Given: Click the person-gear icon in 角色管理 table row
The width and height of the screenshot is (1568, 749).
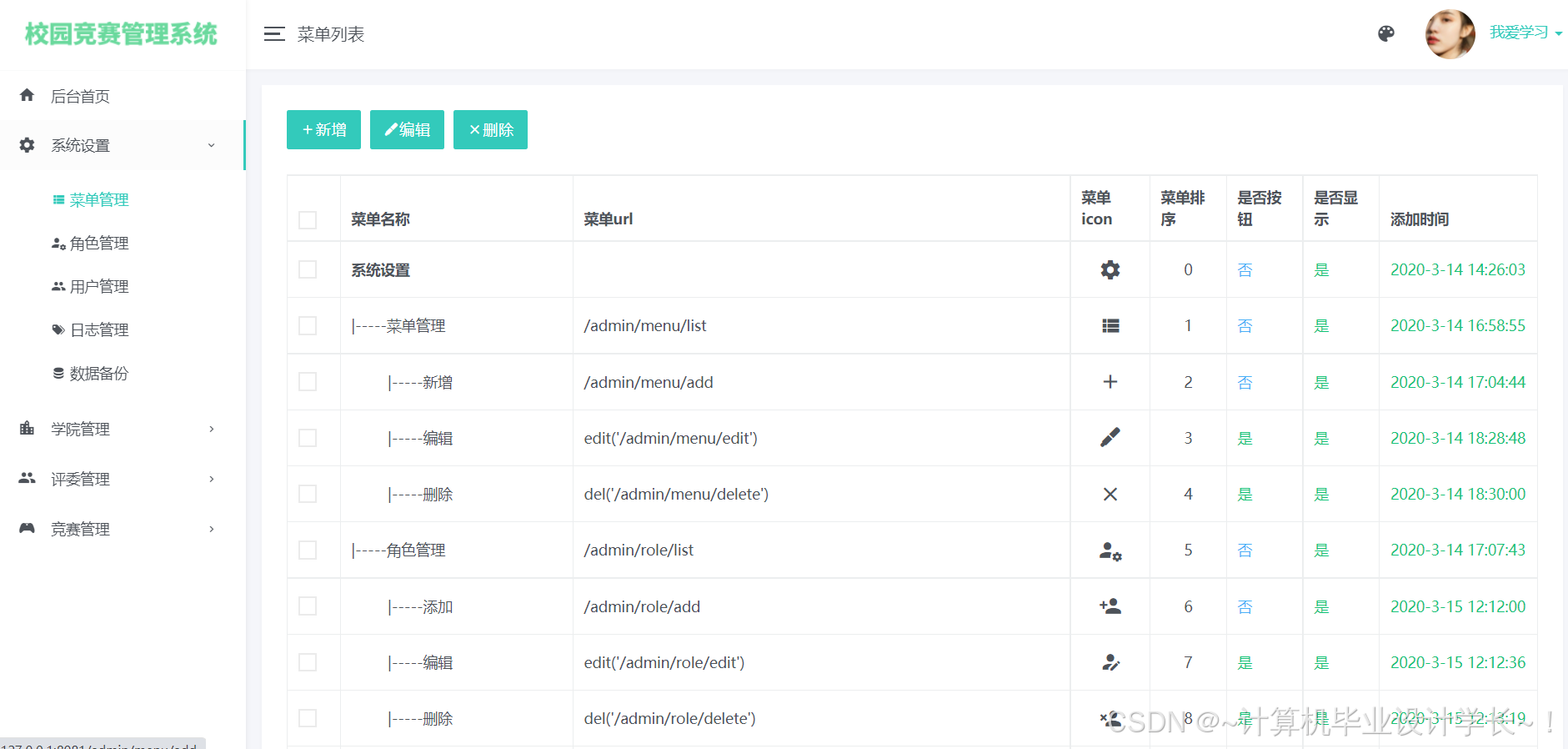Looking at the screenshot, I should (x=1110, y=550).
